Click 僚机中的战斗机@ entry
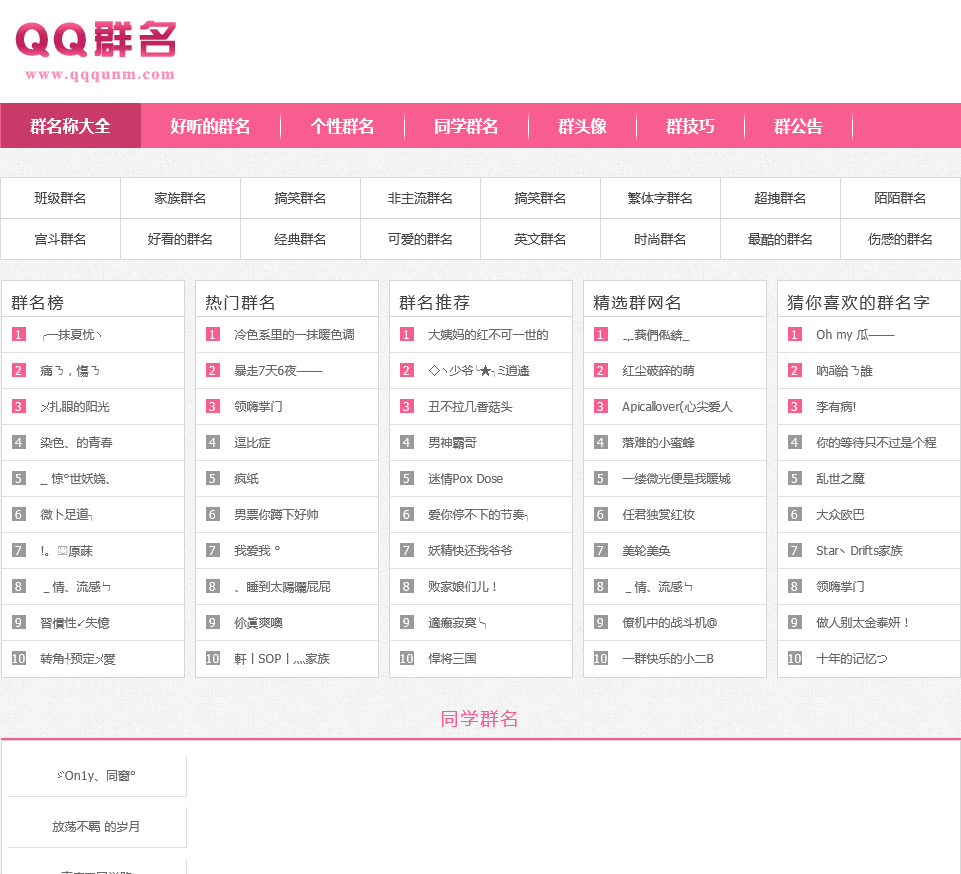This screenshot has width=961, height=874. pos(669,623)
